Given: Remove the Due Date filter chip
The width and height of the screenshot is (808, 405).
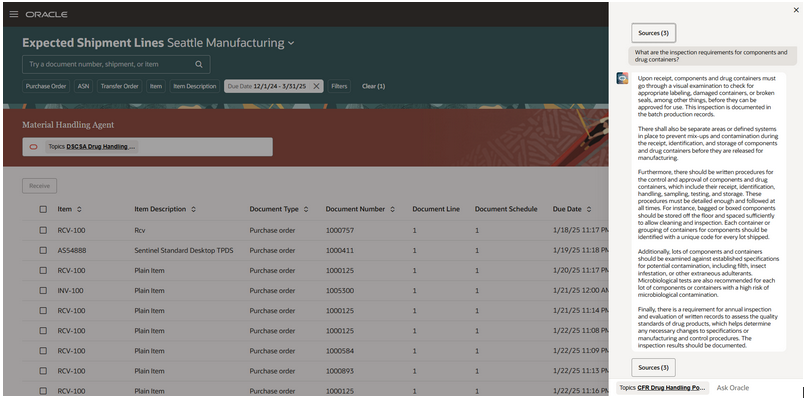Looking at the screenshot, I should (x=316, y=86).
